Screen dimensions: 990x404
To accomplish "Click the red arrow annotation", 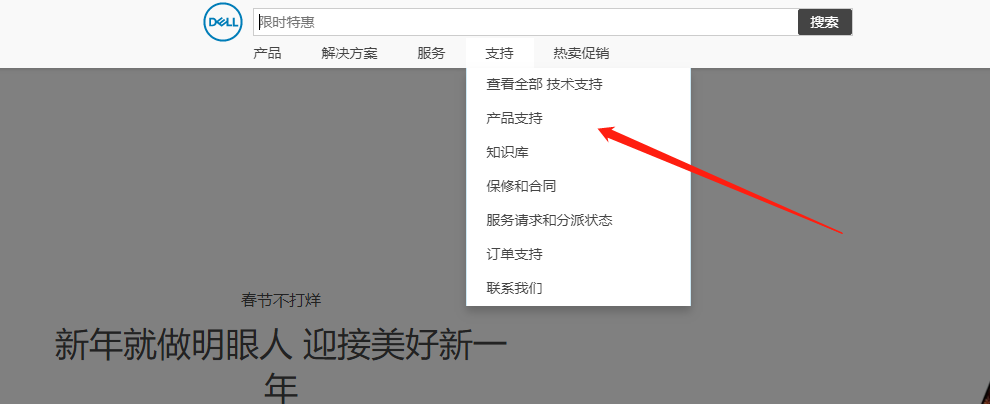I will pos(720,180).
